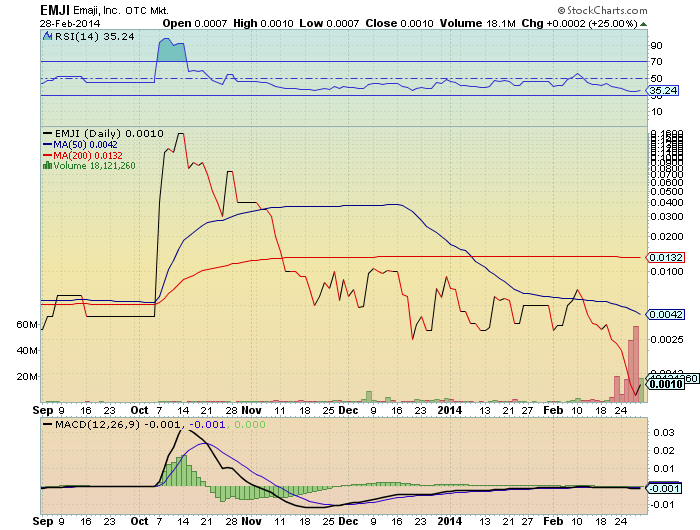Click the 28-Feb-2014 date label
The width and height of the screenshot is (700, 530).
pyautogui.click(x=70, y=24)
